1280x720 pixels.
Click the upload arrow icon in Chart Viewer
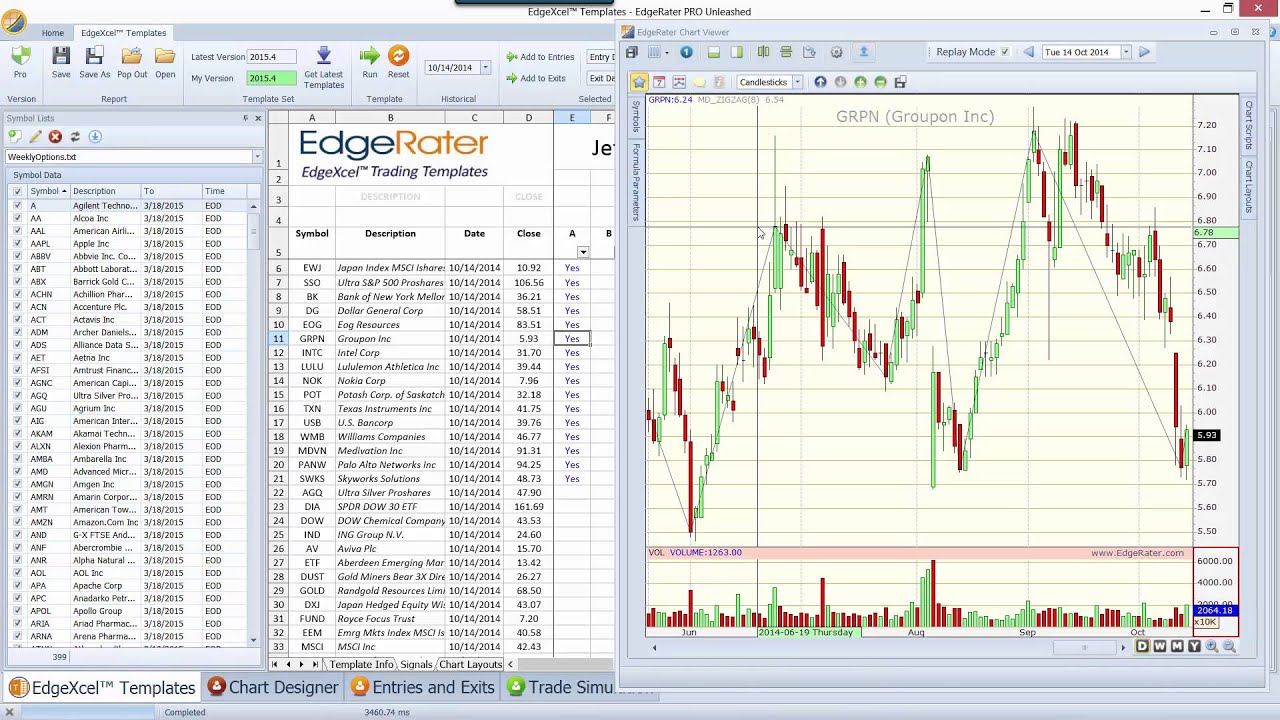[864, 52]
